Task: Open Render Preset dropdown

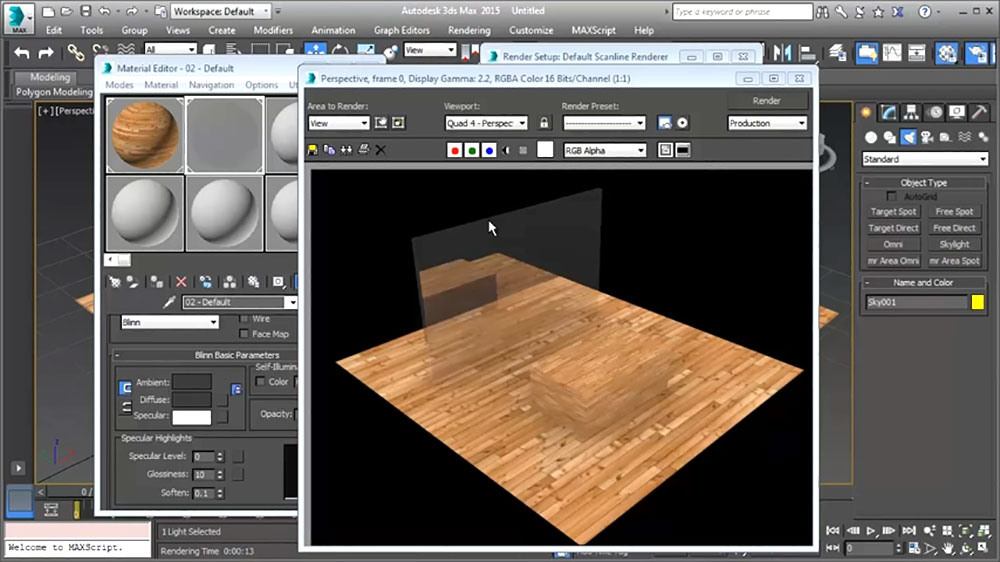Action: point(604,123)
